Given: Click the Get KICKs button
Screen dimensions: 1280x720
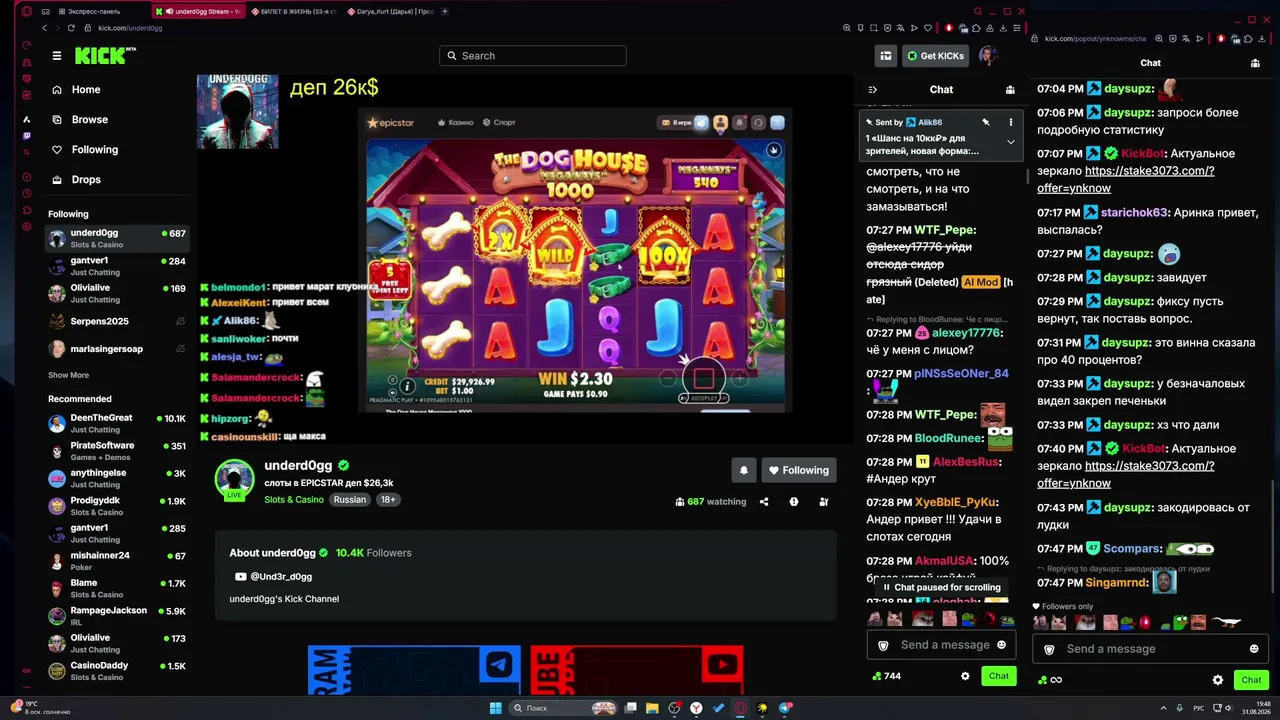Looking at the screenshot, I should [x=935, y=56].
